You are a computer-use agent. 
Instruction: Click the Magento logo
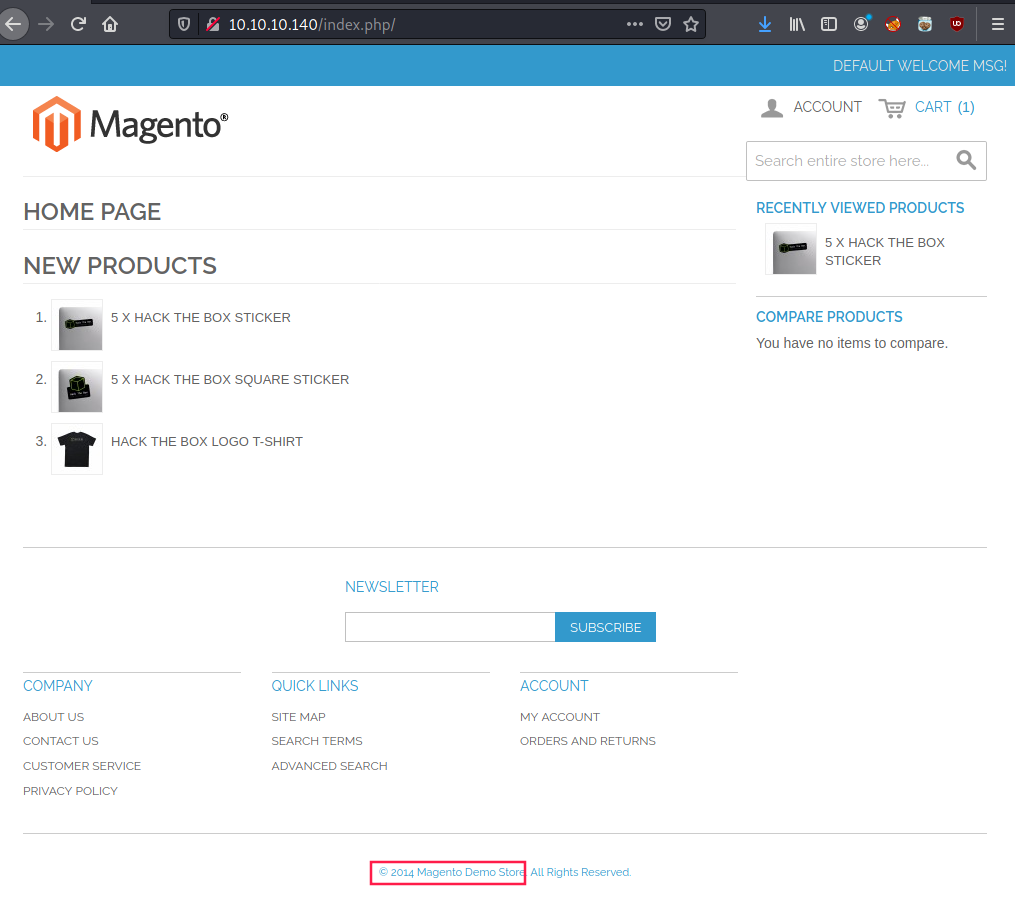[130, 124]
